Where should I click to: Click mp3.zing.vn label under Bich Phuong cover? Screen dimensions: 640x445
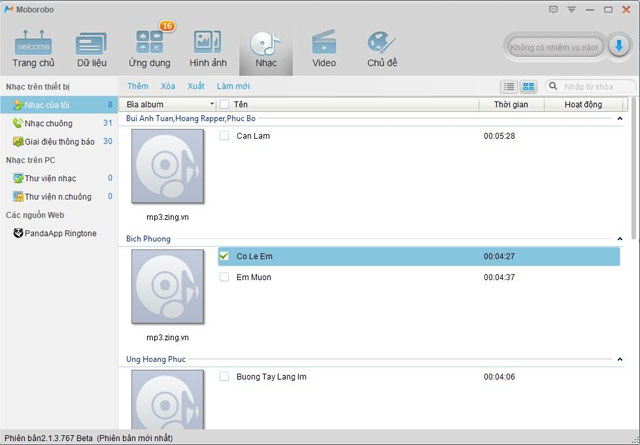coord(167,337)
